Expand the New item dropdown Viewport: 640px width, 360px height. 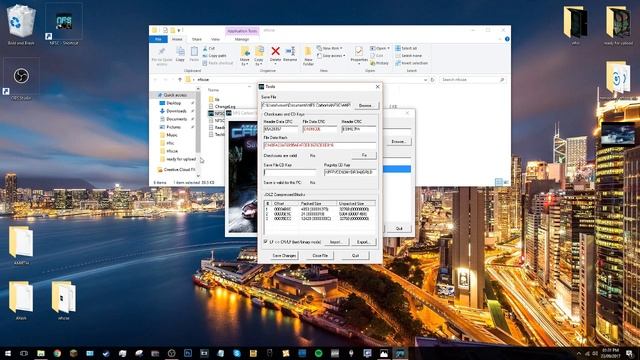pos(330,48)
